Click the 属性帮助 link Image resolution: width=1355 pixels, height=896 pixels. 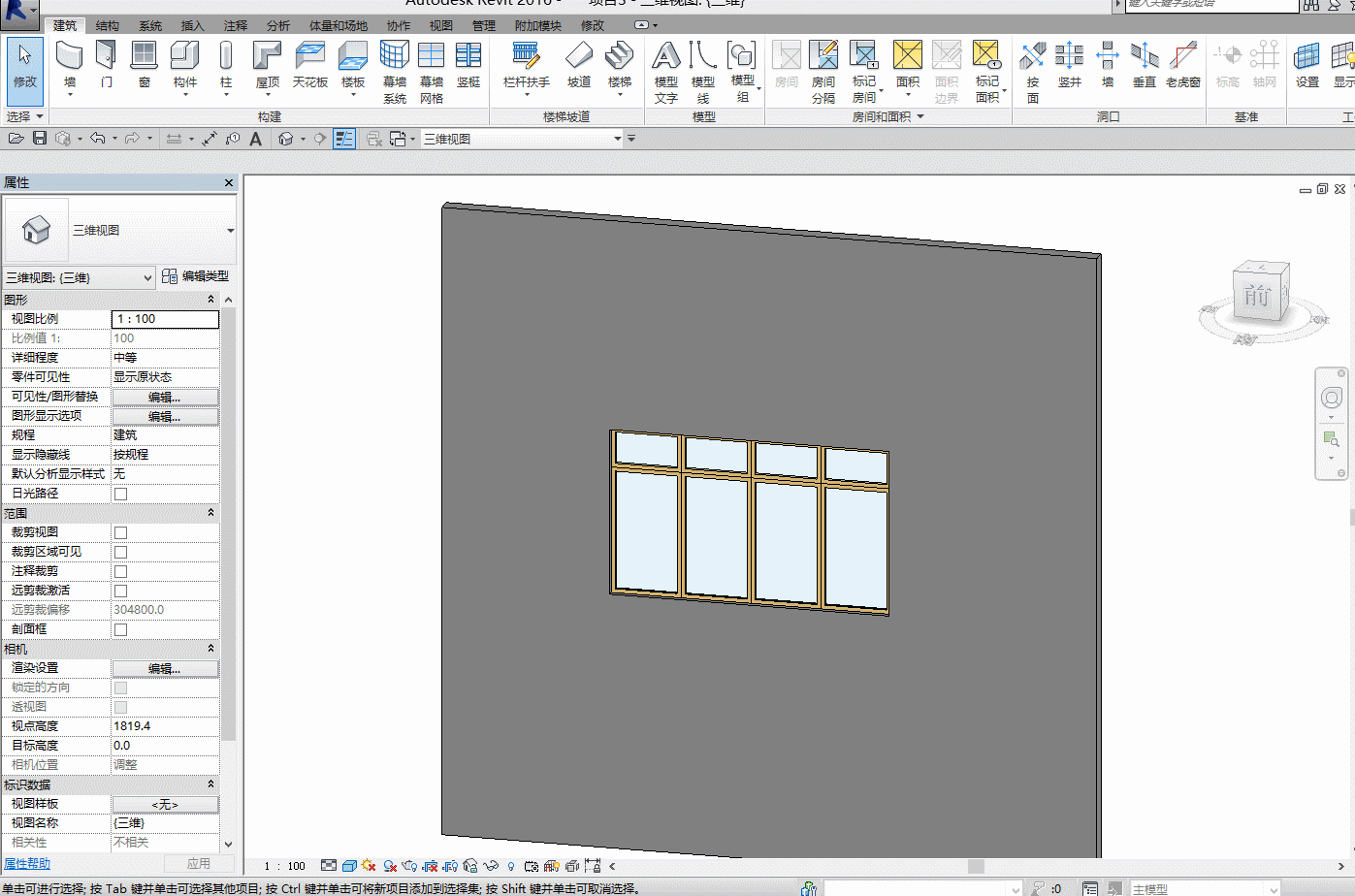(27, 864)
